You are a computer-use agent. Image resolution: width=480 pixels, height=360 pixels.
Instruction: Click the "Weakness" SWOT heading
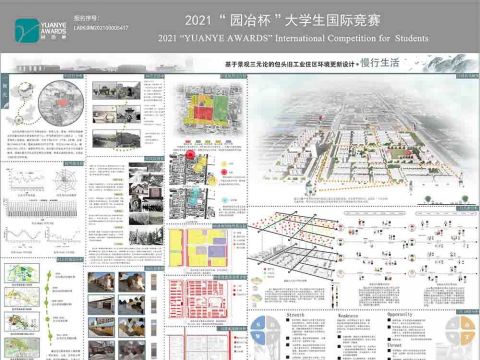(x=348, y=316)
